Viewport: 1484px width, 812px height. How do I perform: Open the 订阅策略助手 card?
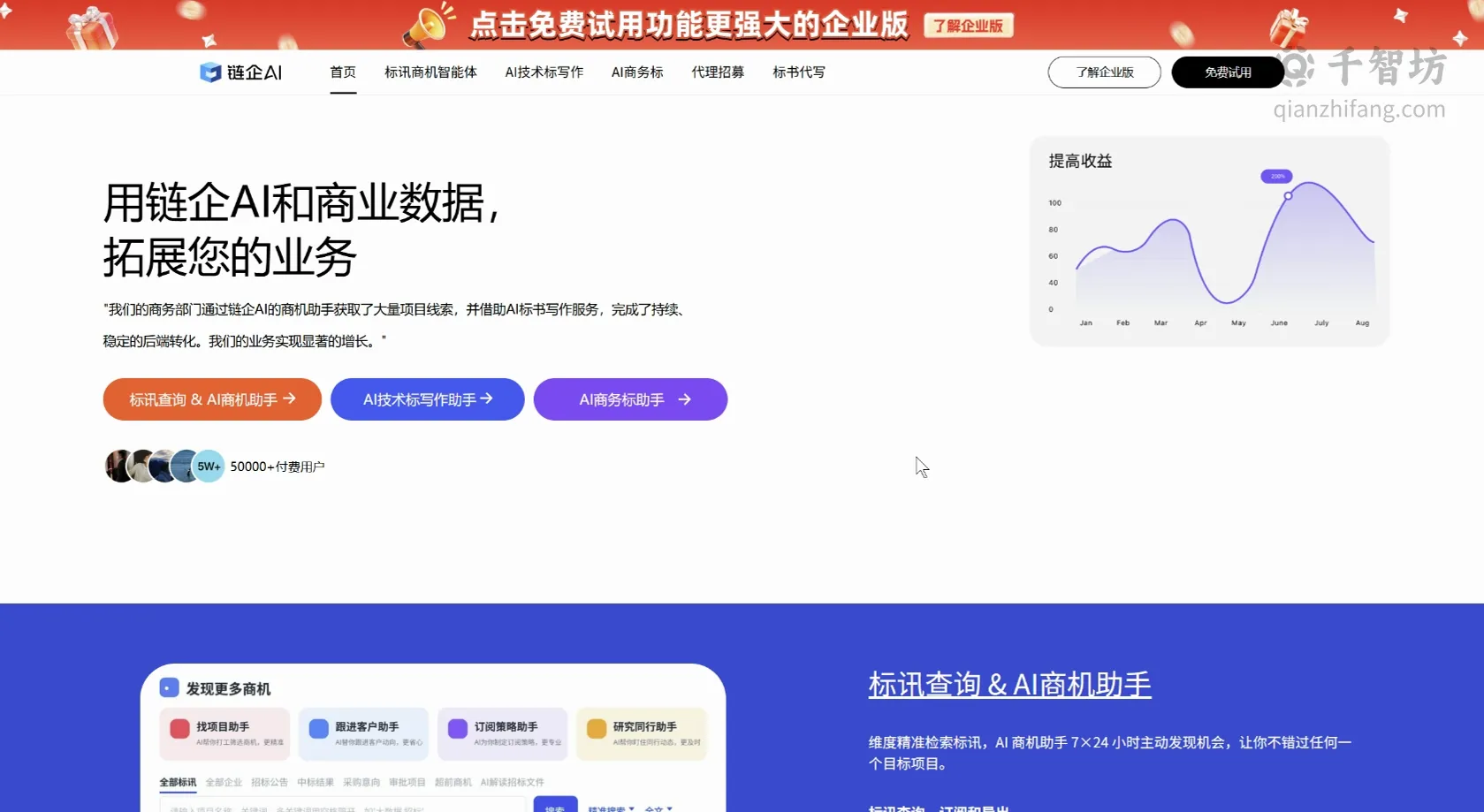coord(502,733)
